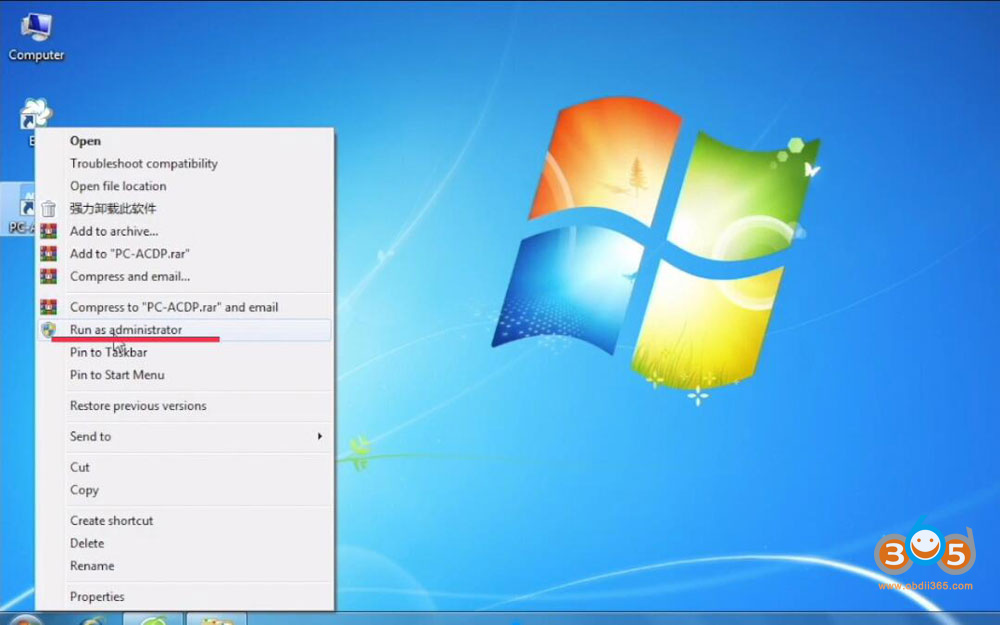Choose Create shortcut
Image resolution: width=1000 pixels, height=625 pixels.
tap(111, 521)
